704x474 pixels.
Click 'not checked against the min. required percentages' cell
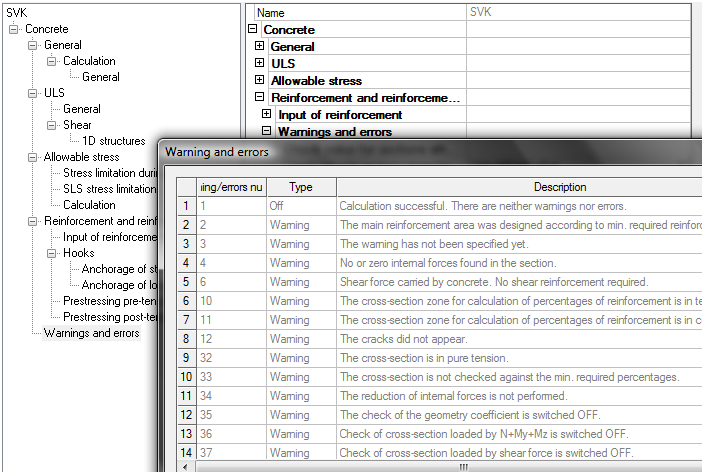coord(519,377)
